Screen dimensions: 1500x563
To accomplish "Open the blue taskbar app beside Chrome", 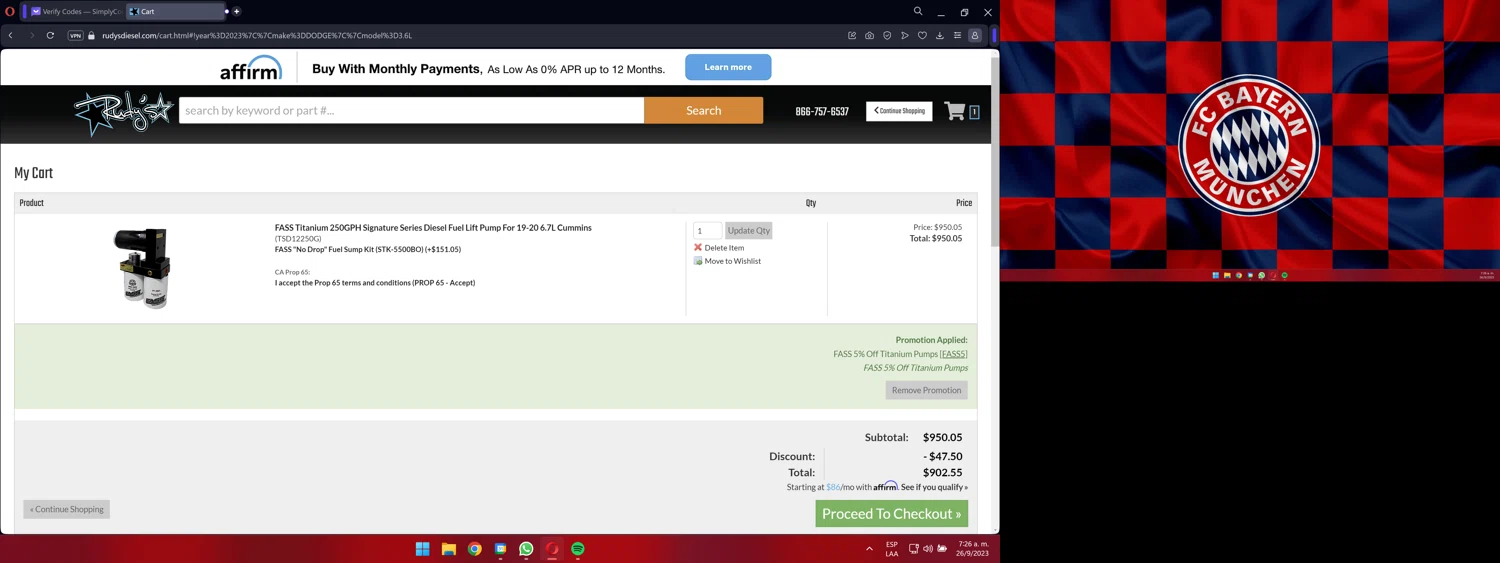I will (x=501, y=549).
